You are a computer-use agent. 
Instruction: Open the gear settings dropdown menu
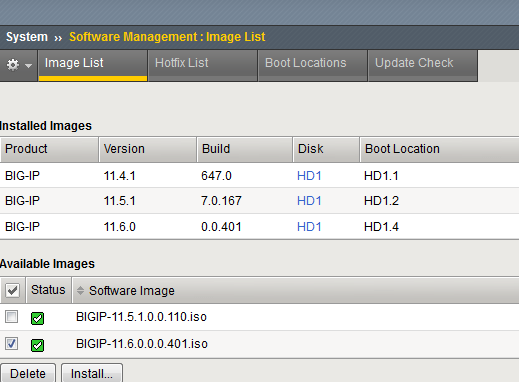coord(19,65)
